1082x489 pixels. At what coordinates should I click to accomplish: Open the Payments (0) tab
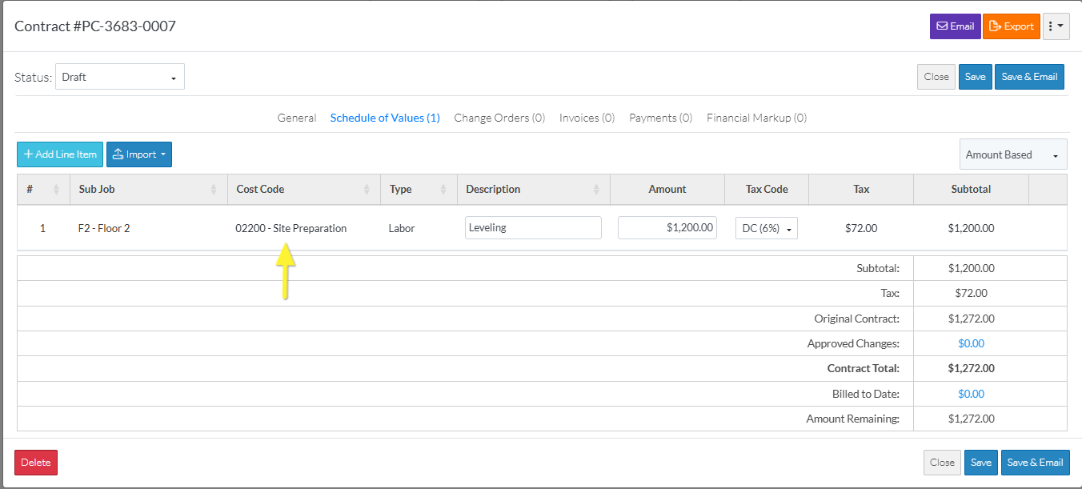tap(661, 118)
